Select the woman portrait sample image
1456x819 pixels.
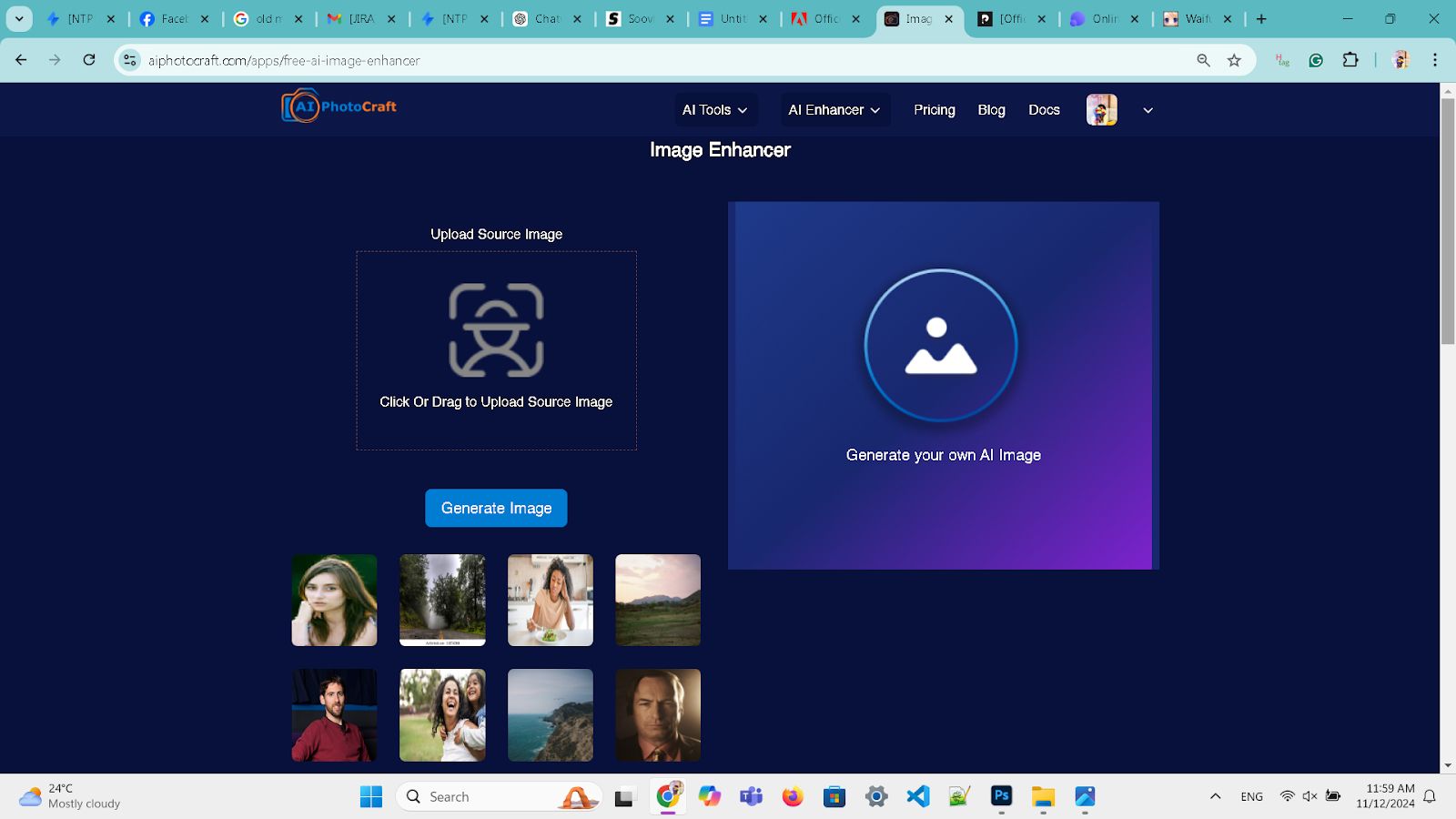[334, 601]
